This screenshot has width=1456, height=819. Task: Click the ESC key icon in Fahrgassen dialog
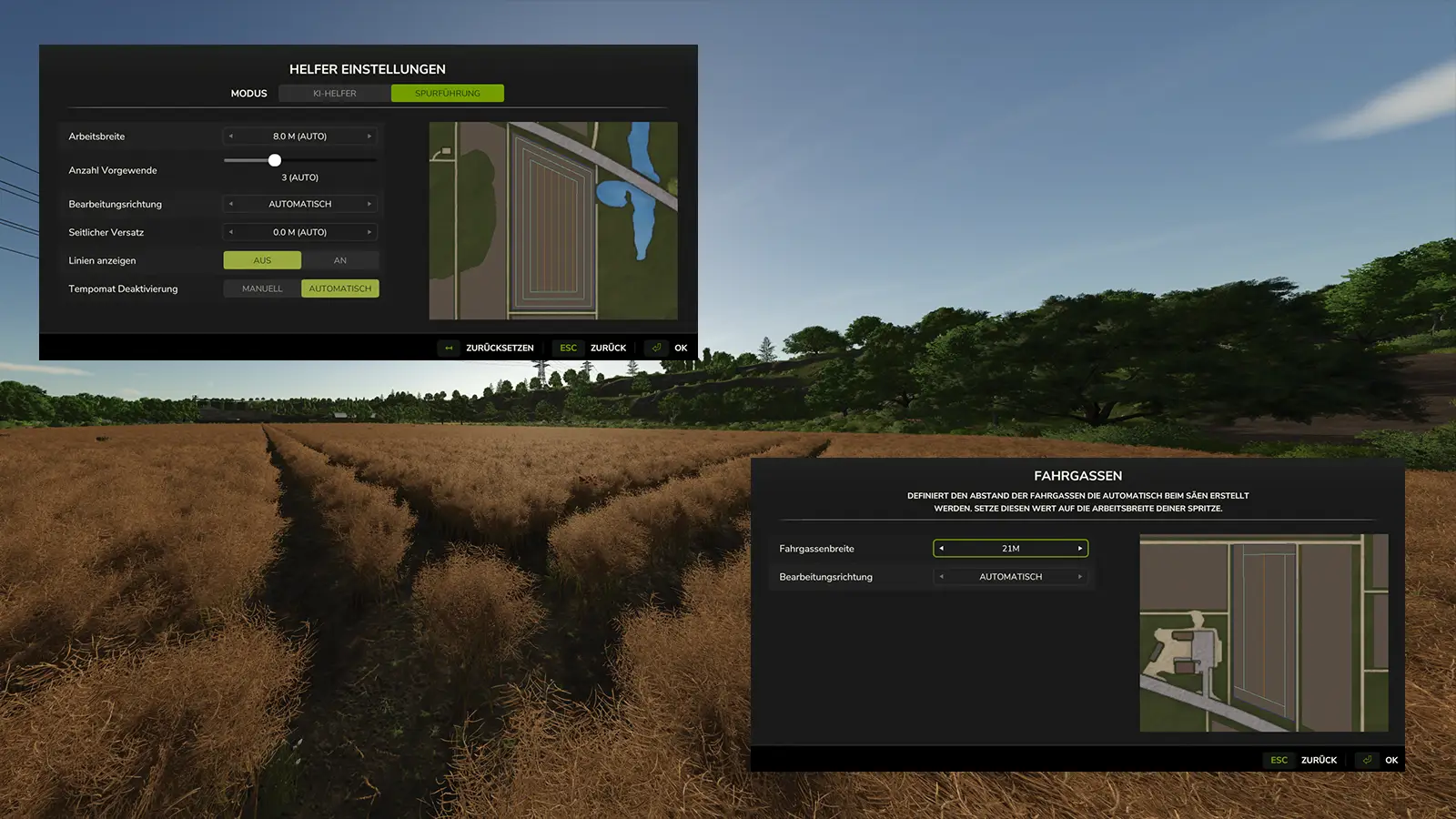coord(1279,760)
